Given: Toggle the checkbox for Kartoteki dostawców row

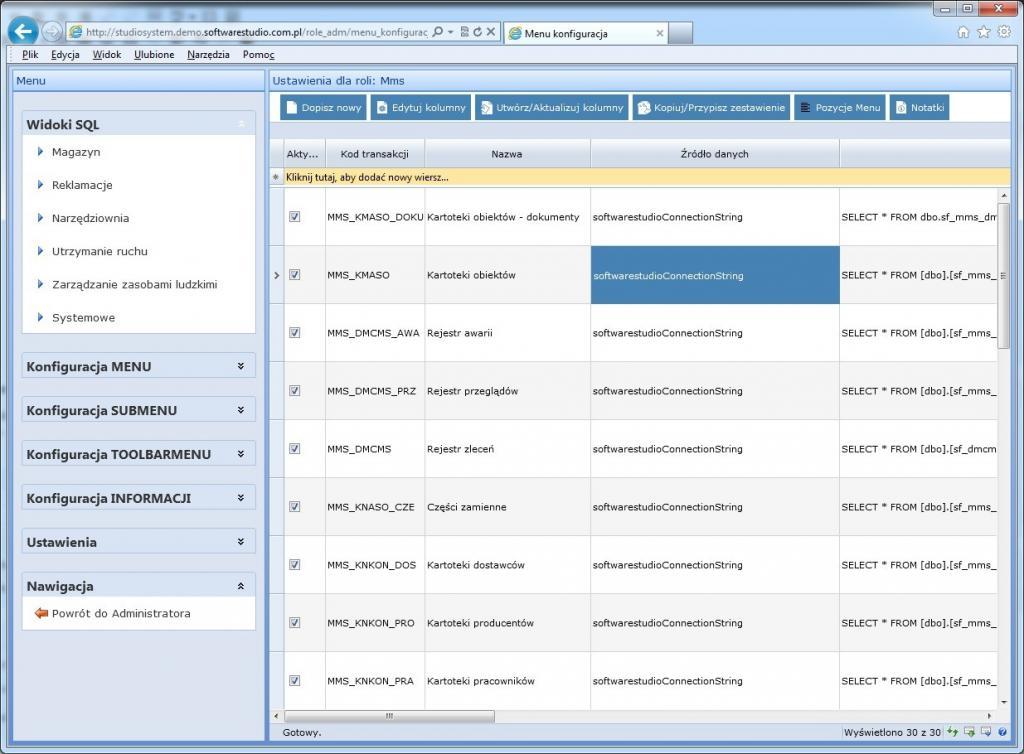Looking at the screenshot, I should (295, 564).
